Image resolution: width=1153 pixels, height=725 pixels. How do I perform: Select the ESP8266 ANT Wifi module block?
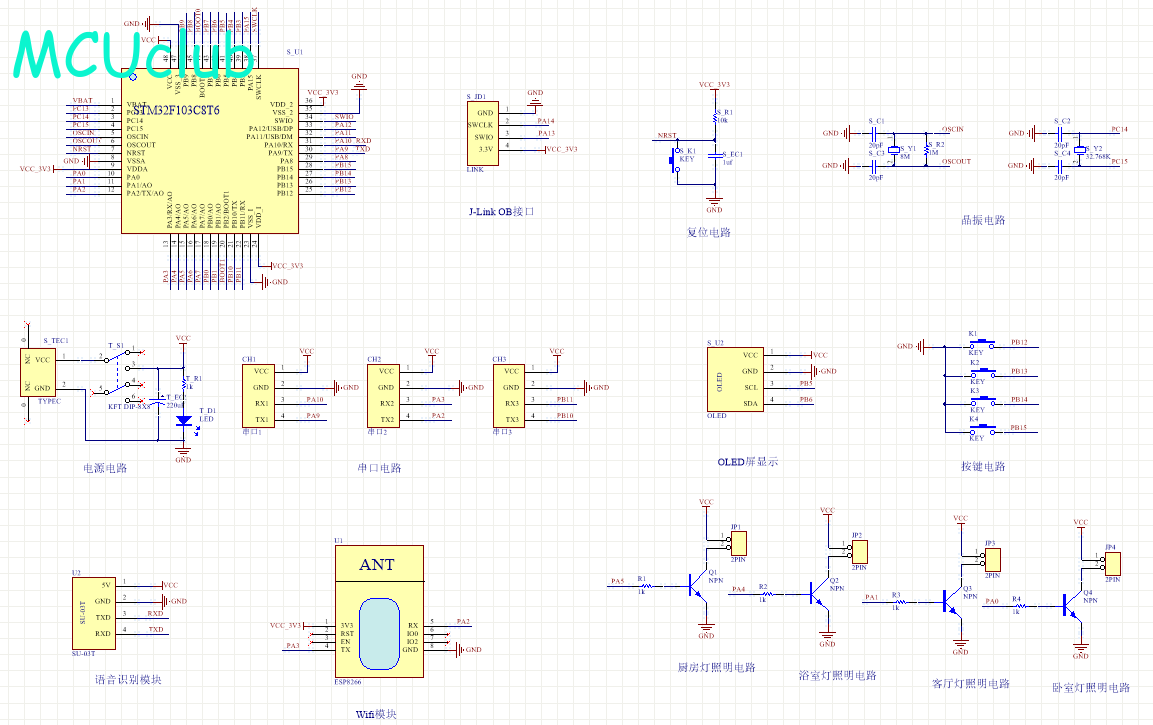pyautogui.click(x=379, y=611)
